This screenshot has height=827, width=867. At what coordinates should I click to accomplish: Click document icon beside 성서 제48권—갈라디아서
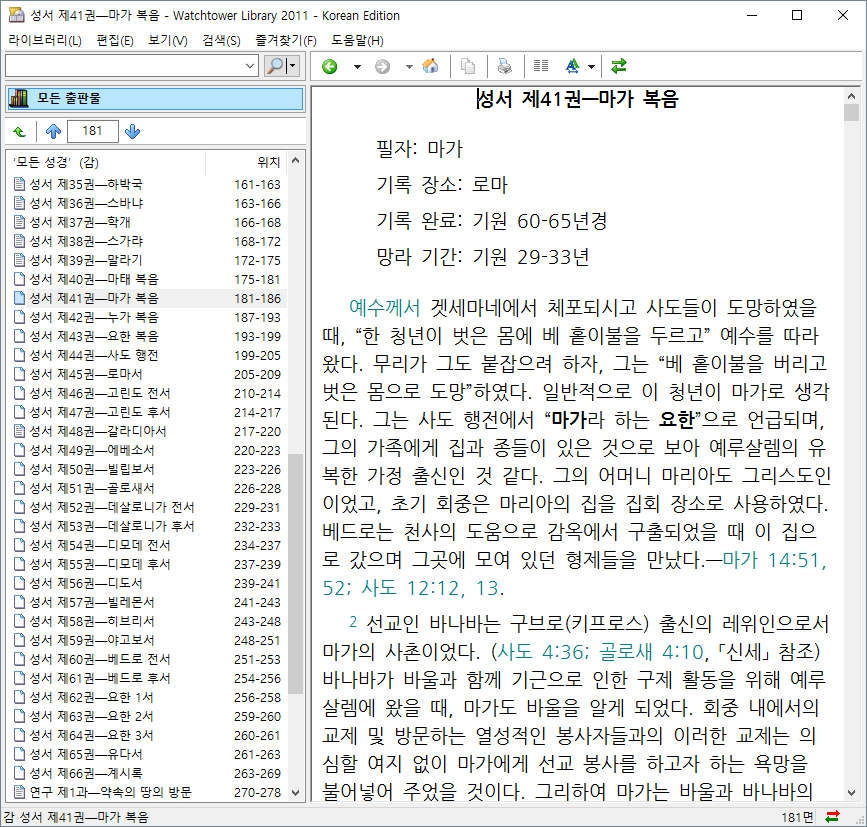click(19, 431)
